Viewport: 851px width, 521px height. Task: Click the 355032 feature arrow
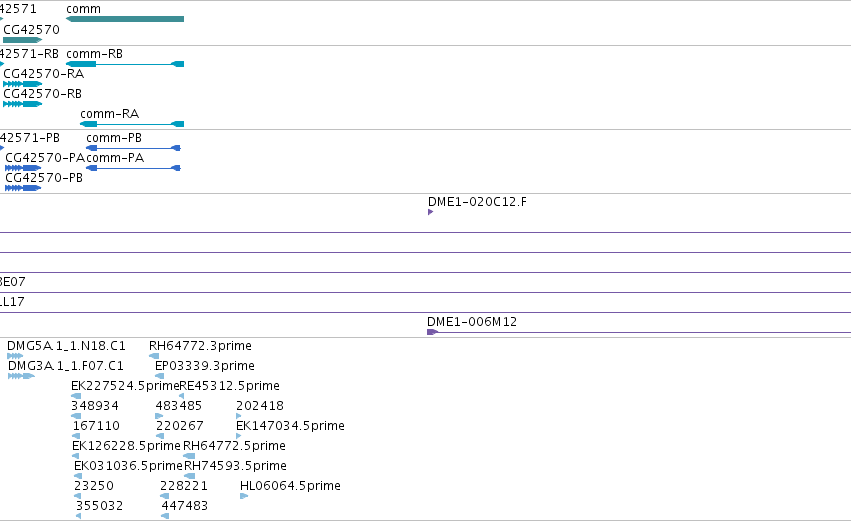coord(79,517)
